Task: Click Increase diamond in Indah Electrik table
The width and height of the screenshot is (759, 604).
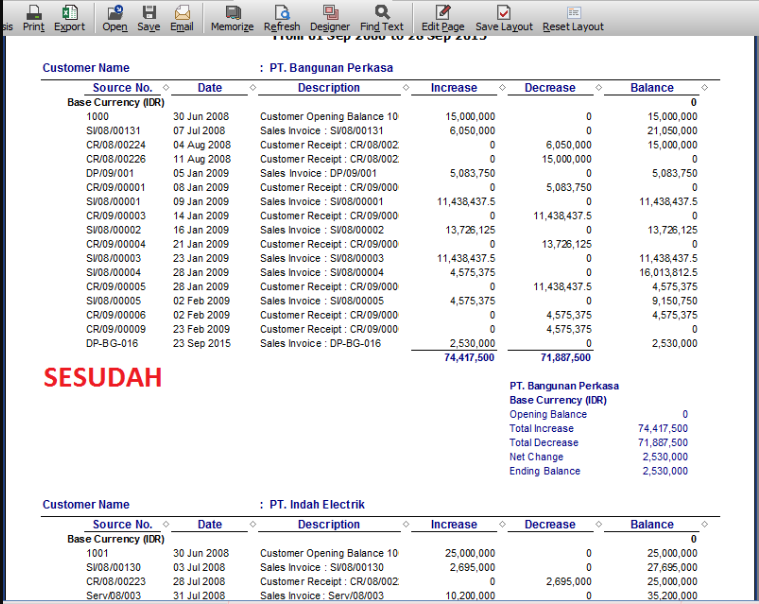Action: pyautogui.click(x=502, y=524)
